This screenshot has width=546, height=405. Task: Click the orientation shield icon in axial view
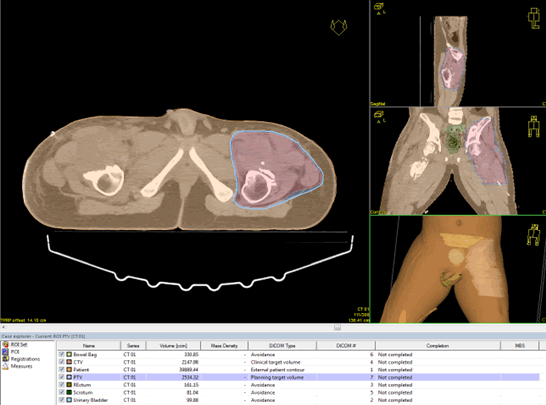pos(338,27)
